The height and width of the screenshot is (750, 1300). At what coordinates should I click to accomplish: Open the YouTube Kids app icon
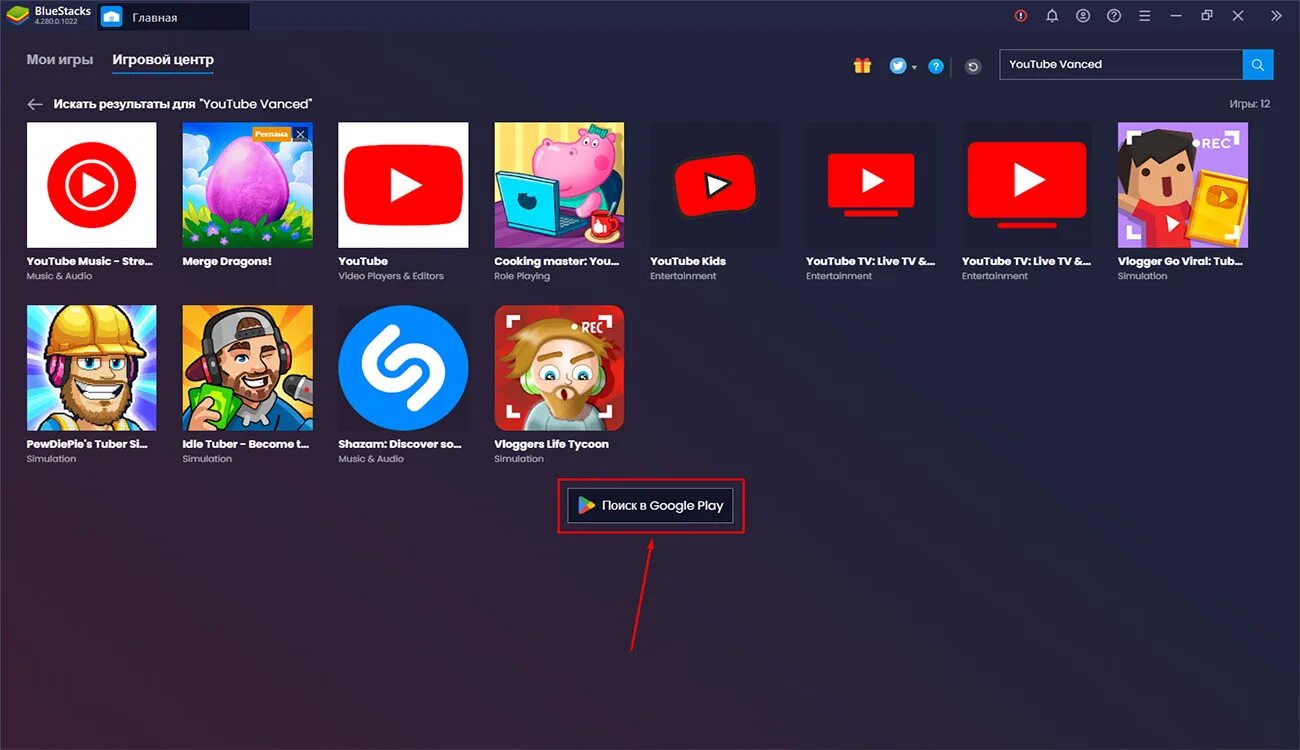point(715,185)
